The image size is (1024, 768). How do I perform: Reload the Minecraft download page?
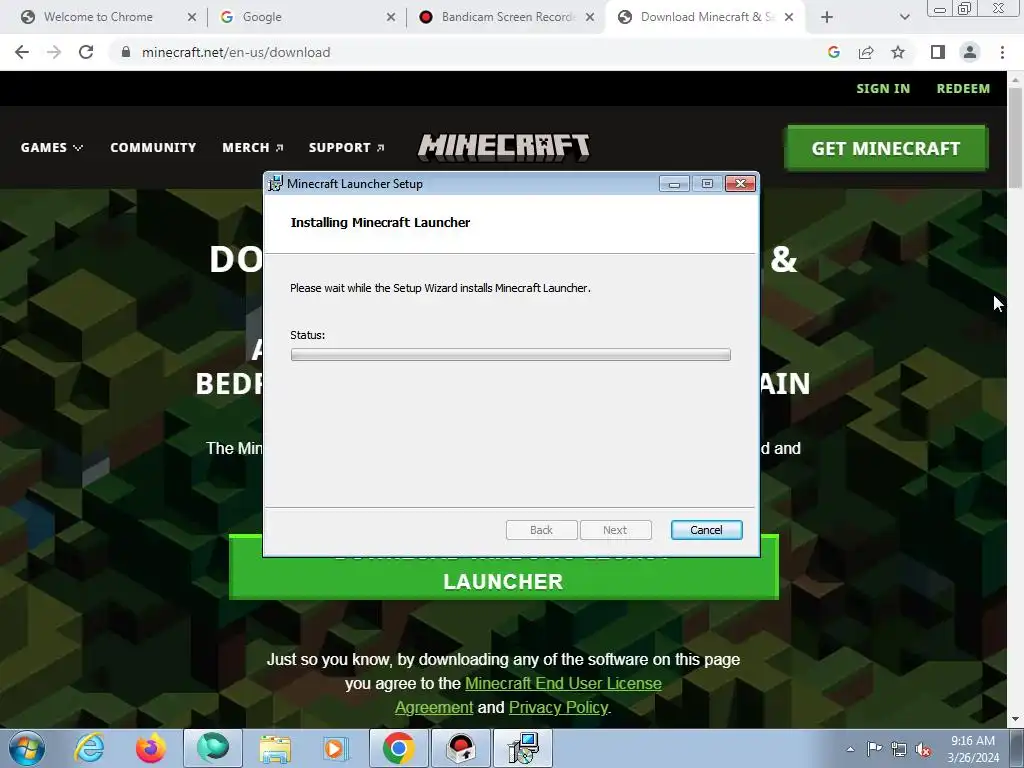click(x=86, y=52)
